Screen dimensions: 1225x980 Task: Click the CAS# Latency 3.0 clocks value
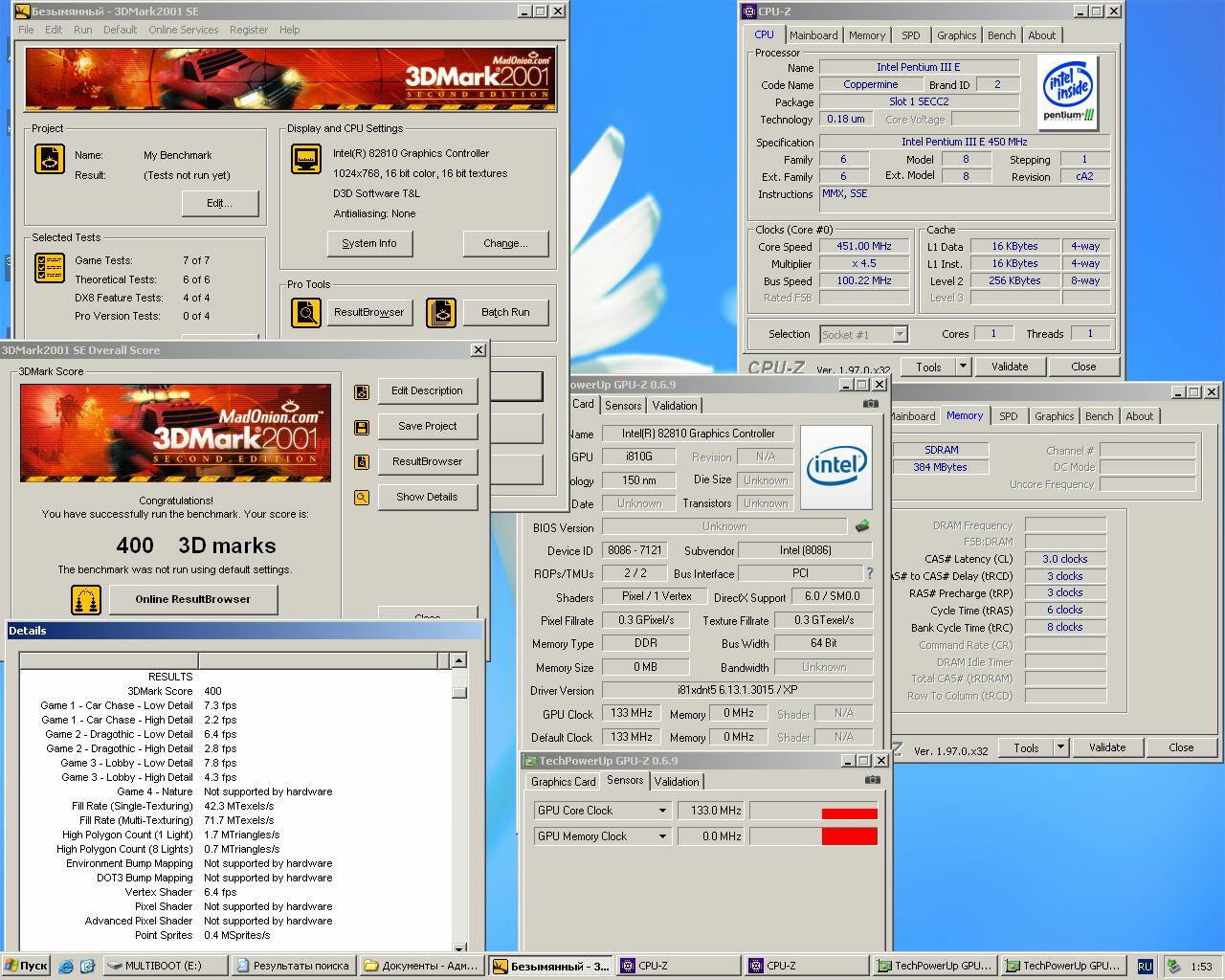[1065, 559]
